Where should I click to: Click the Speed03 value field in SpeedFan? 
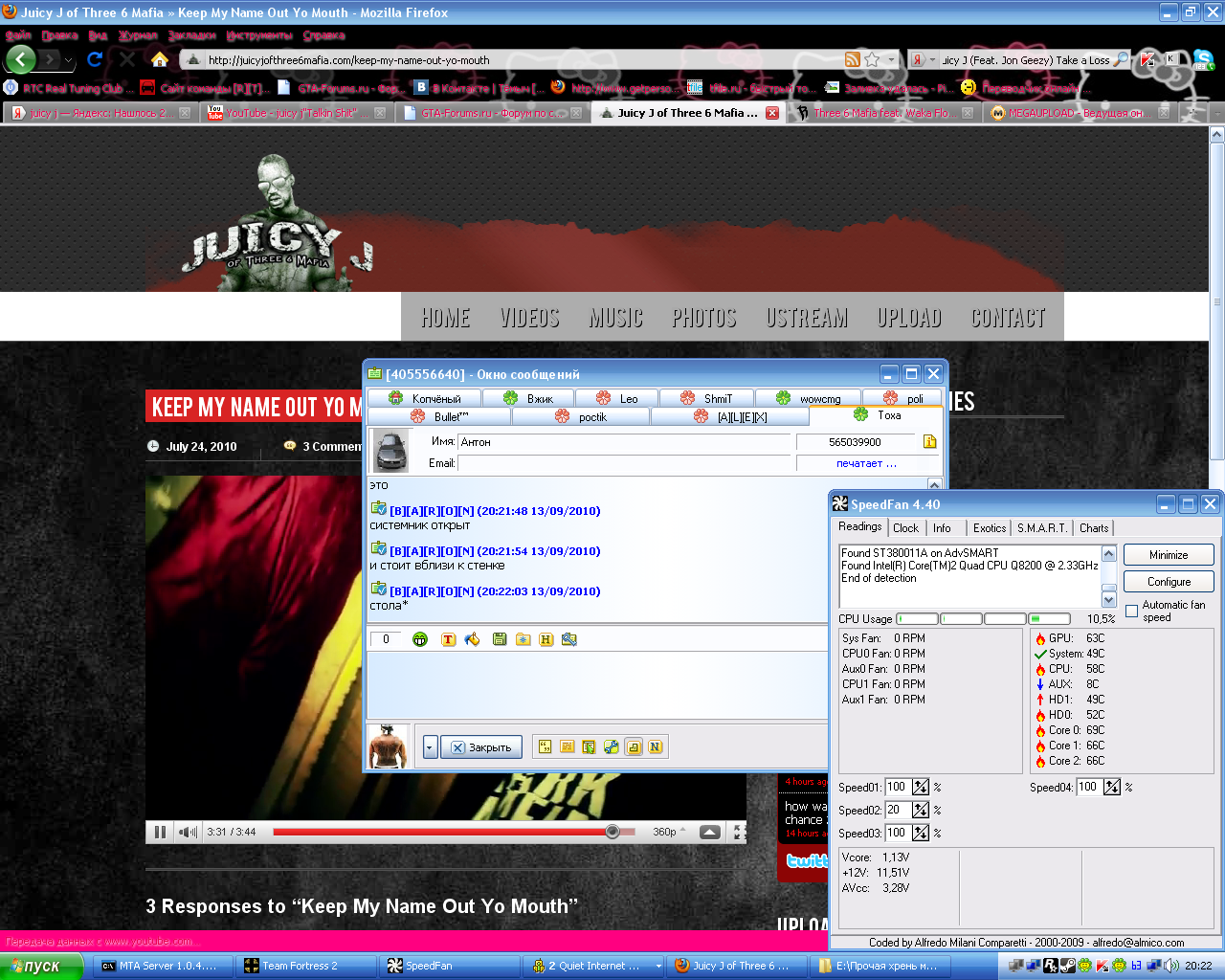click(x=897, y=833)
